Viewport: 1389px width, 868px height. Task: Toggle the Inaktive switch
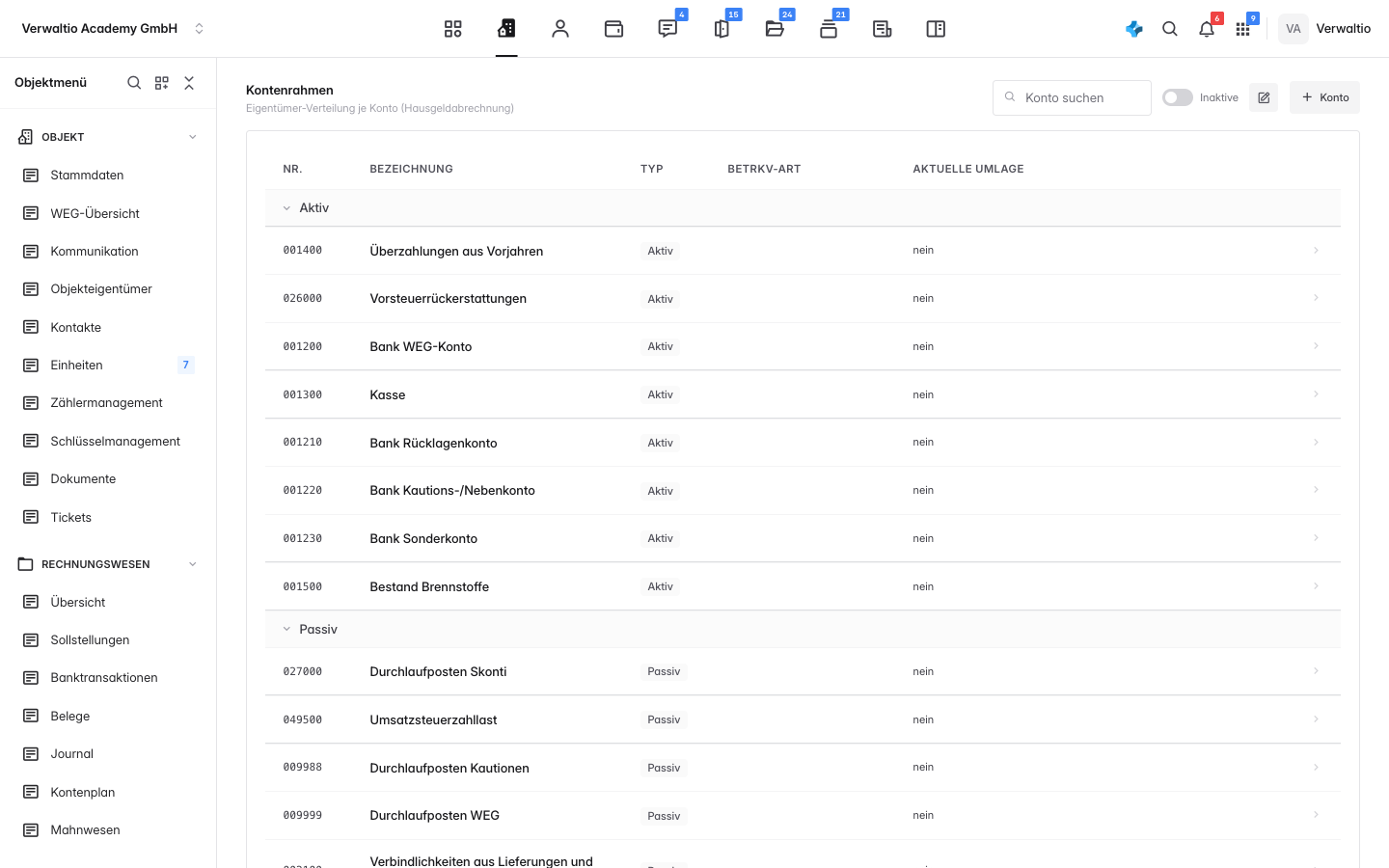click(x=1178, y=97)
